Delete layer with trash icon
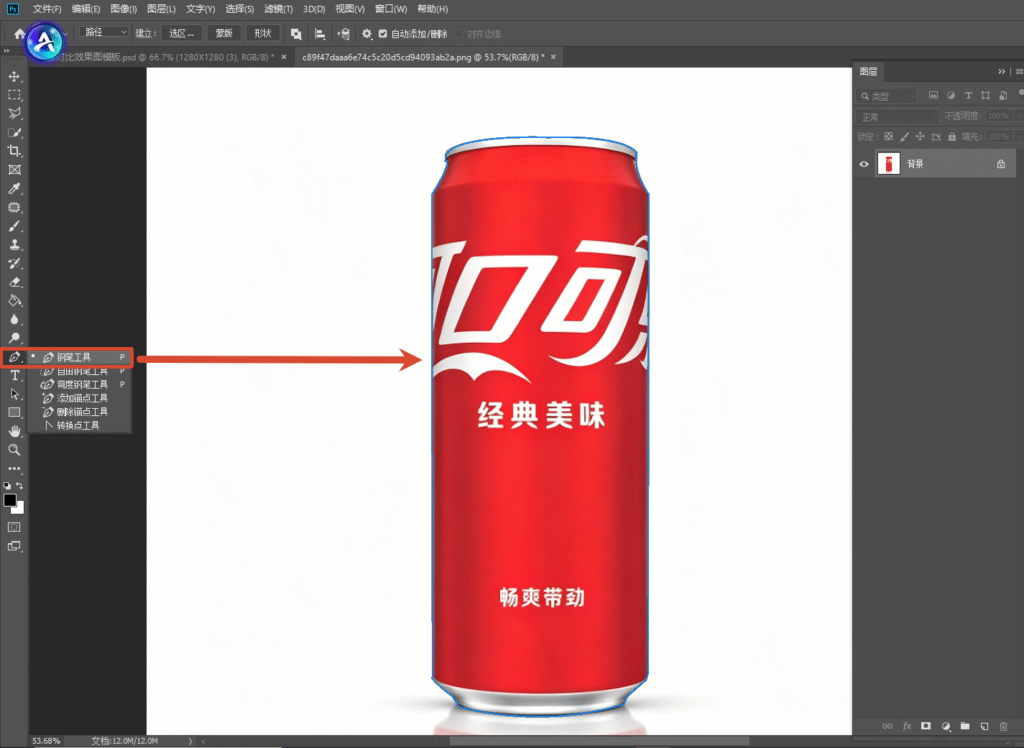1024x748 pixels. tap(1004, 726)
